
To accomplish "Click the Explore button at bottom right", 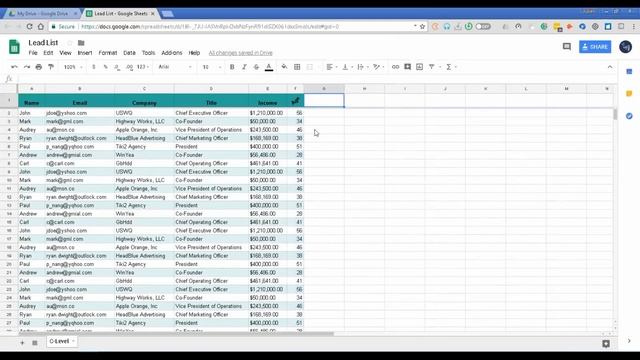I will click(606, 344).
